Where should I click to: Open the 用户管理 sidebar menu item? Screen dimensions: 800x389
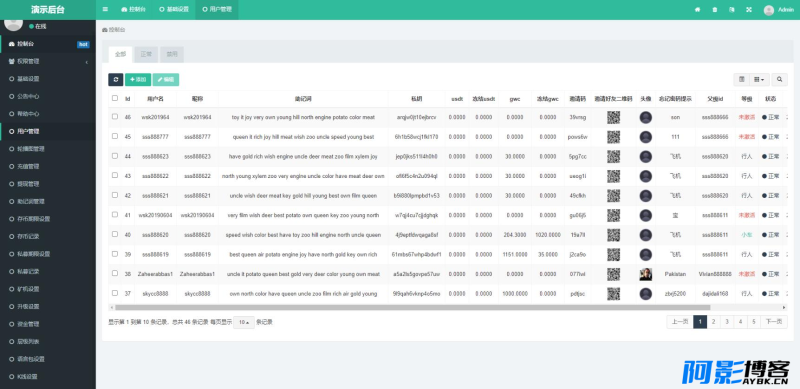point(48,131)
